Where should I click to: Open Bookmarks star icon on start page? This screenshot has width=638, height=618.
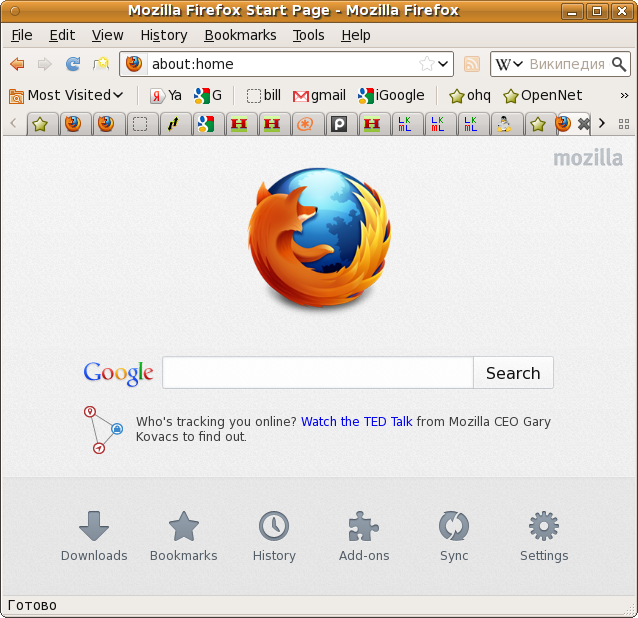184,537
